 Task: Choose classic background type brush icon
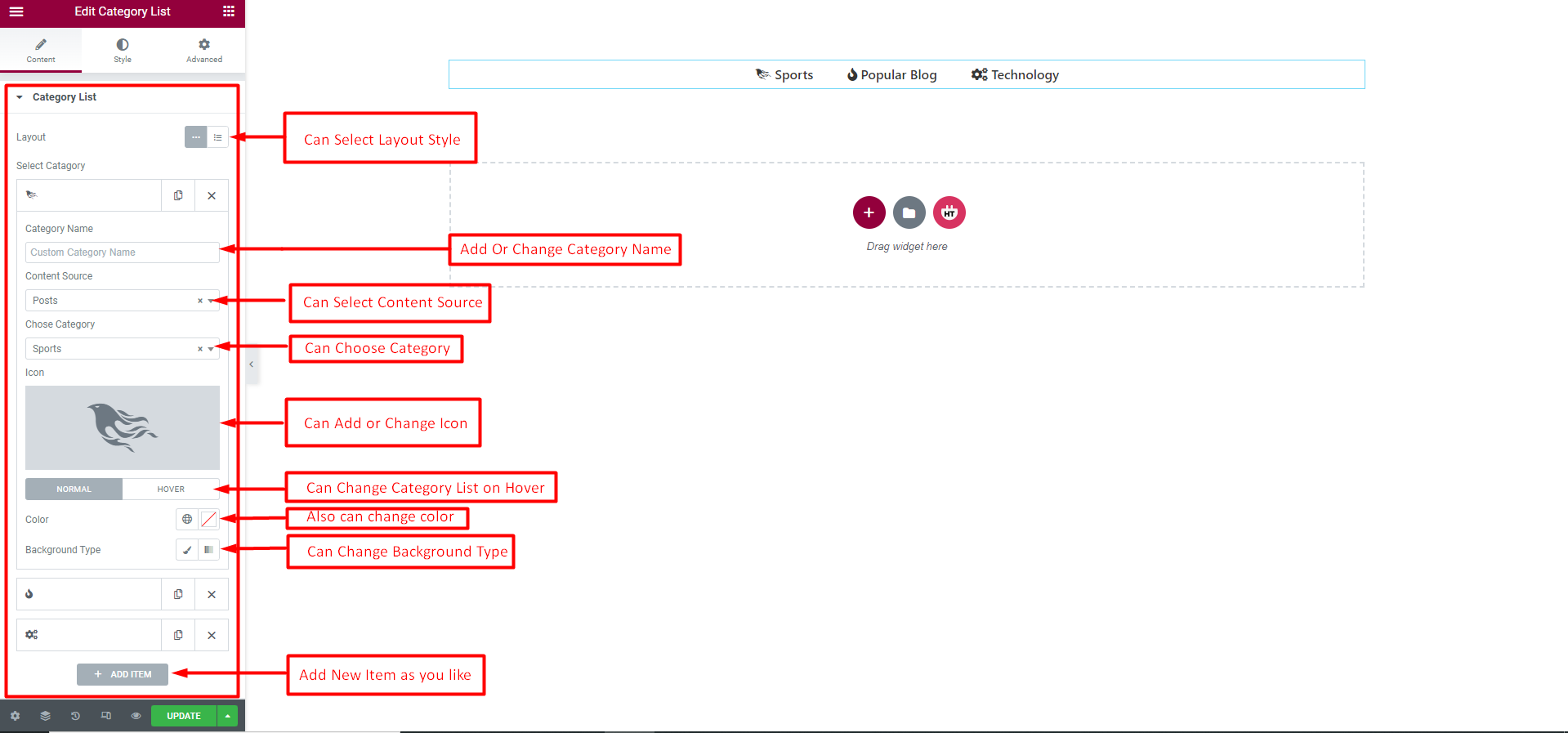pos(187,550)
